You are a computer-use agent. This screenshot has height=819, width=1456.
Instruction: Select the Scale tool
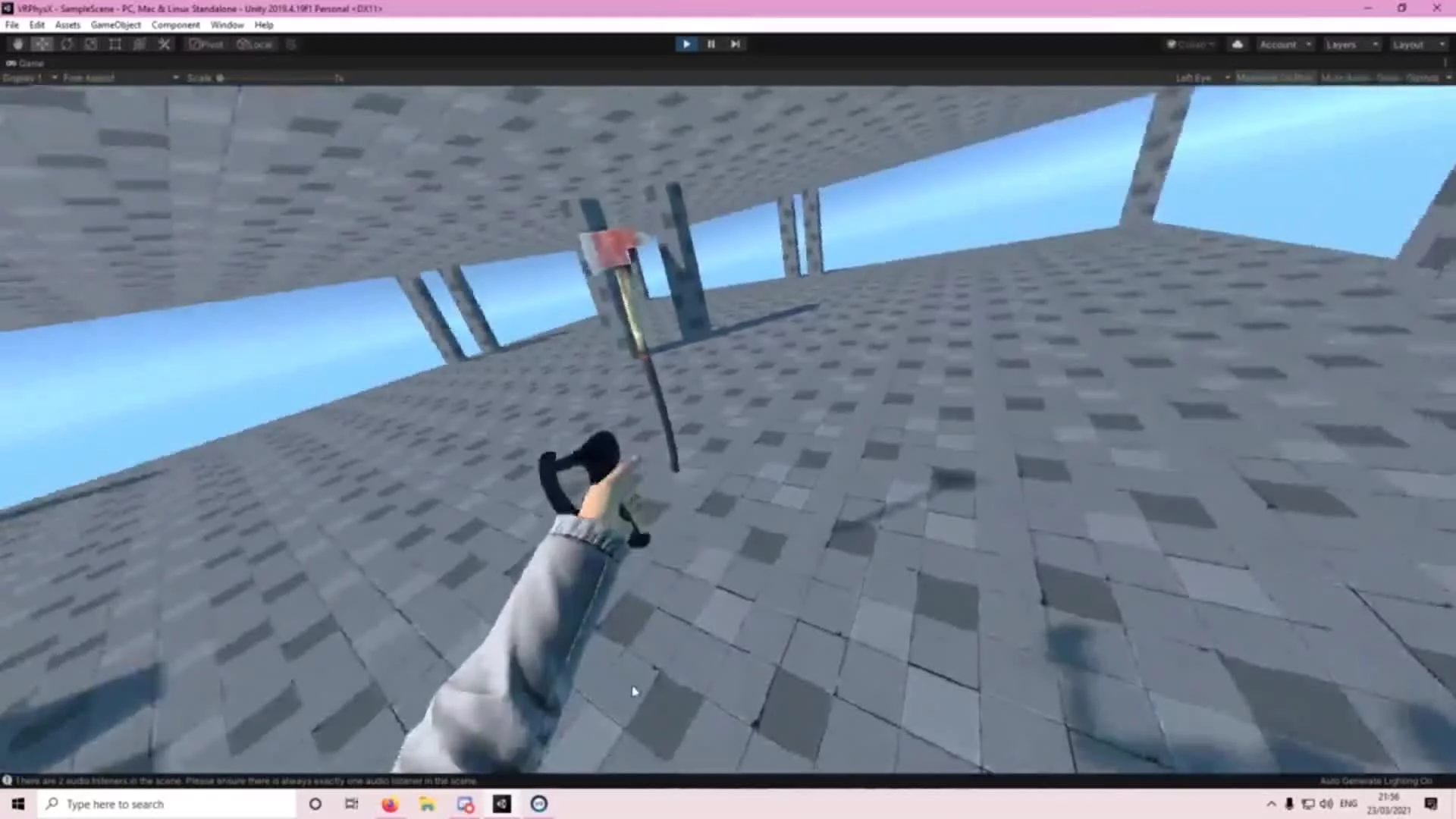coord(91,44)
